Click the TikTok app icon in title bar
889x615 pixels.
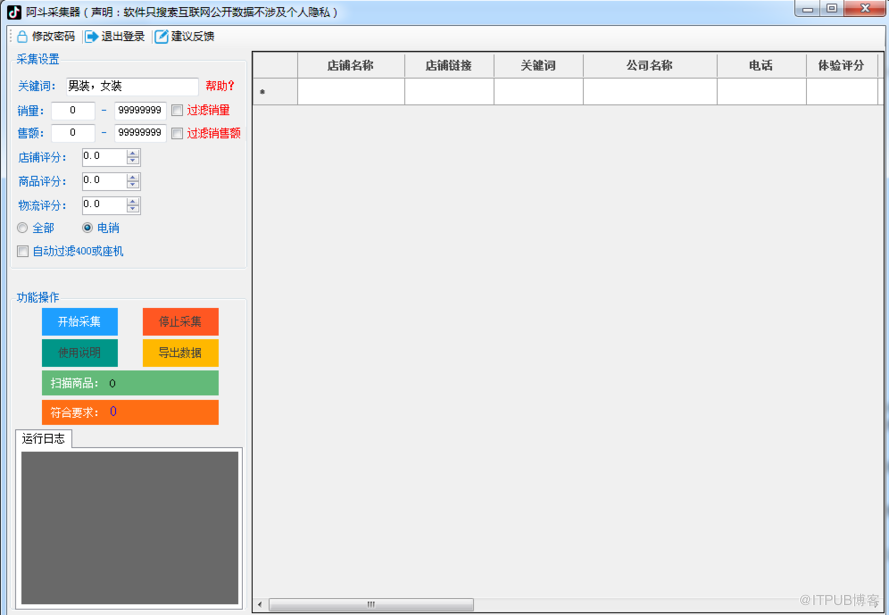pyautogui.click(x=14, y=12)
